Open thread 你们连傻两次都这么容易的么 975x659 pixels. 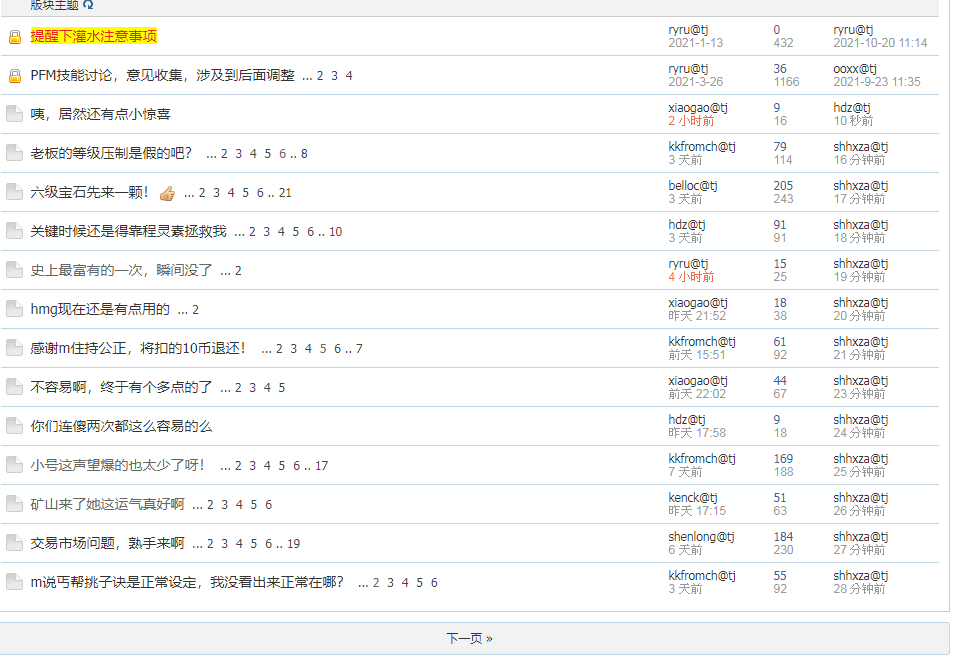click(121, 426)
